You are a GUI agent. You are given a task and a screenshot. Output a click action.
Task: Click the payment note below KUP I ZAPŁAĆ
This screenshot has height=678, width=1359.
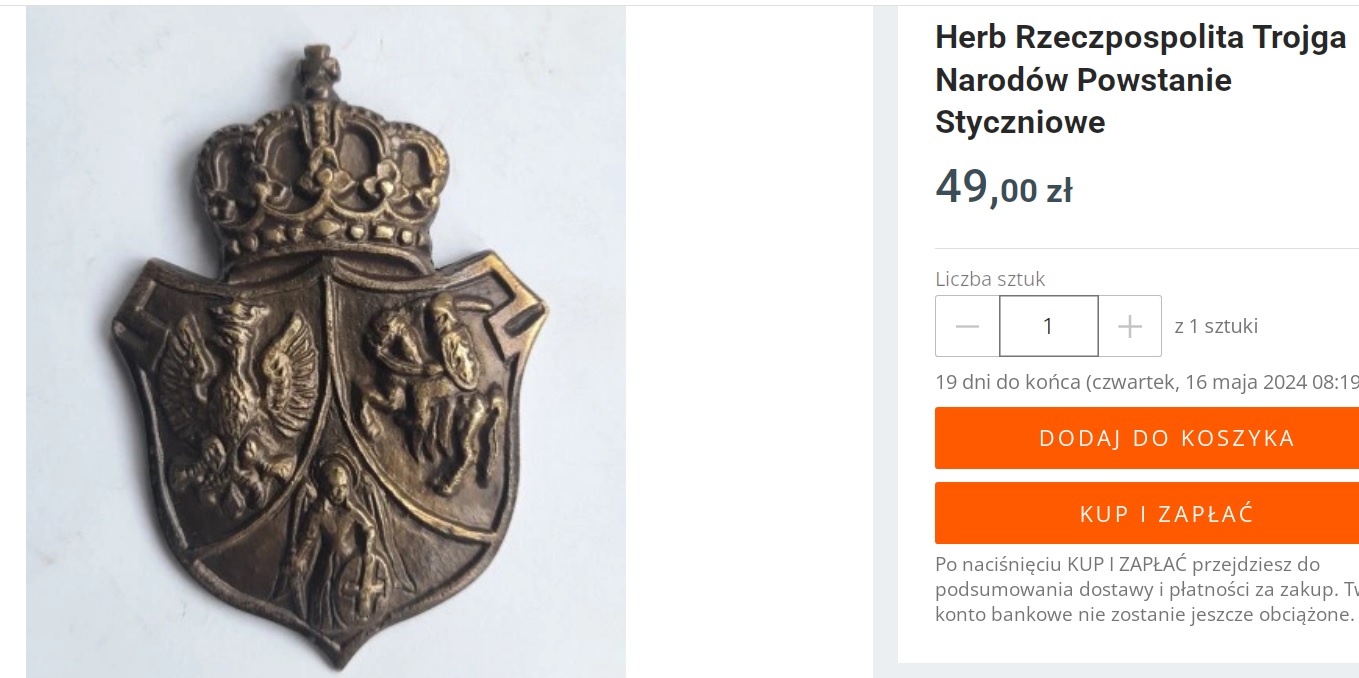(x=1147, y=589)
